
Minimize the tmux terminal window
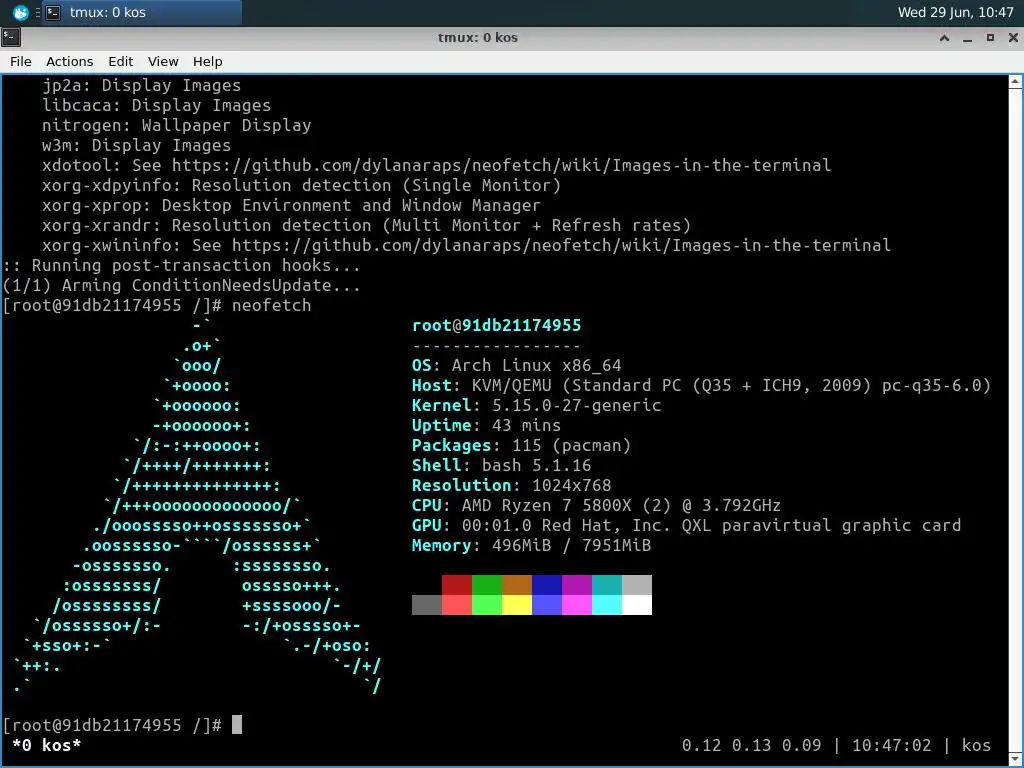point(967,38)
